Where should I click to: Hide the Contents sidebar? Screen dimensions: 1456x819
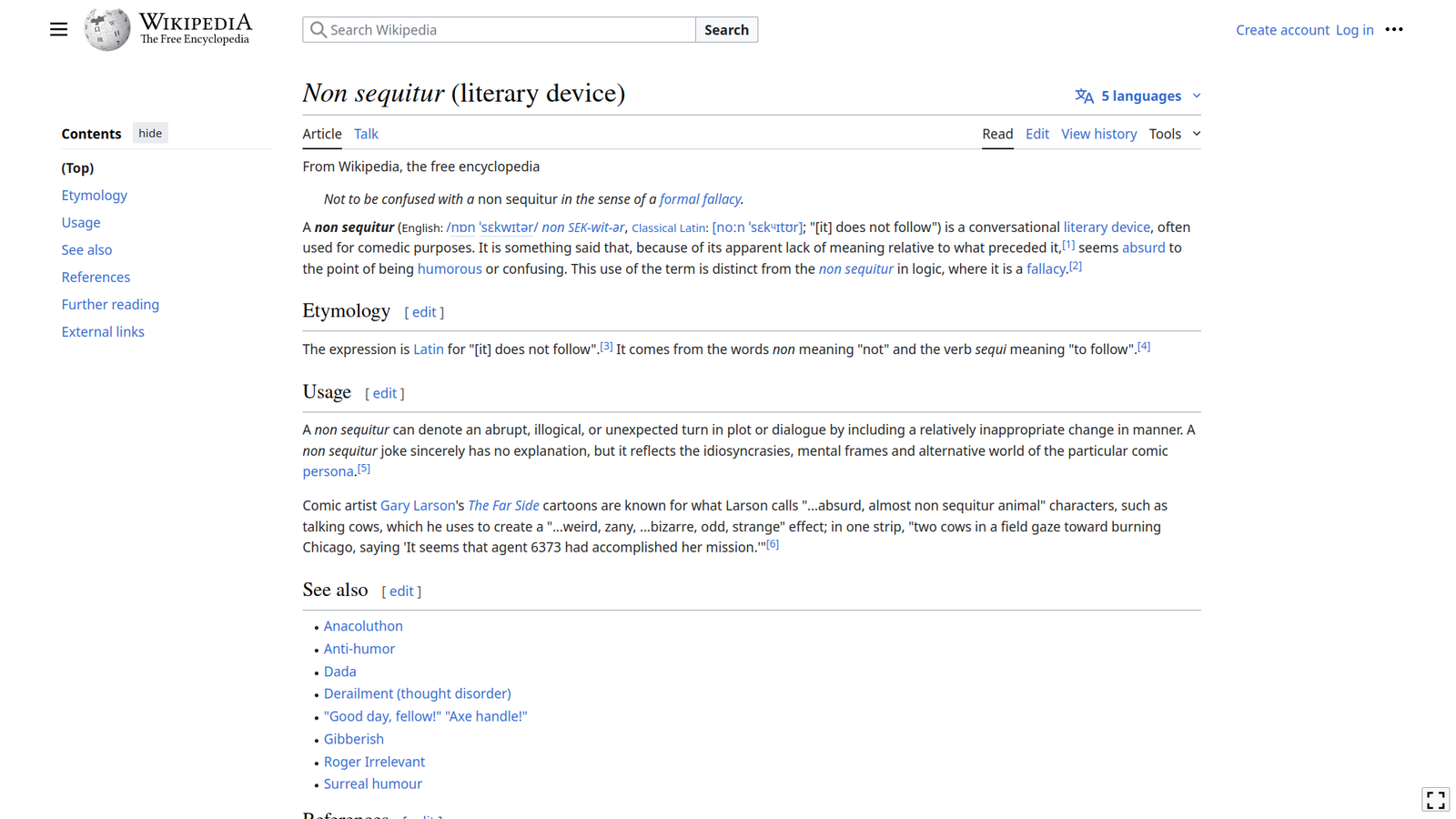pyautogui.click(x=150, y=133)
